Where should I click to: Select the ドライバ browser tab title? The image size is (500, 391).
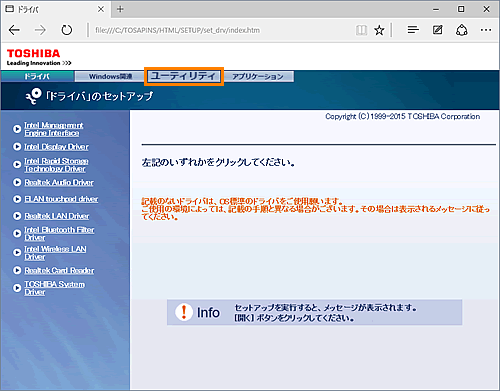(x=28, y=9)
